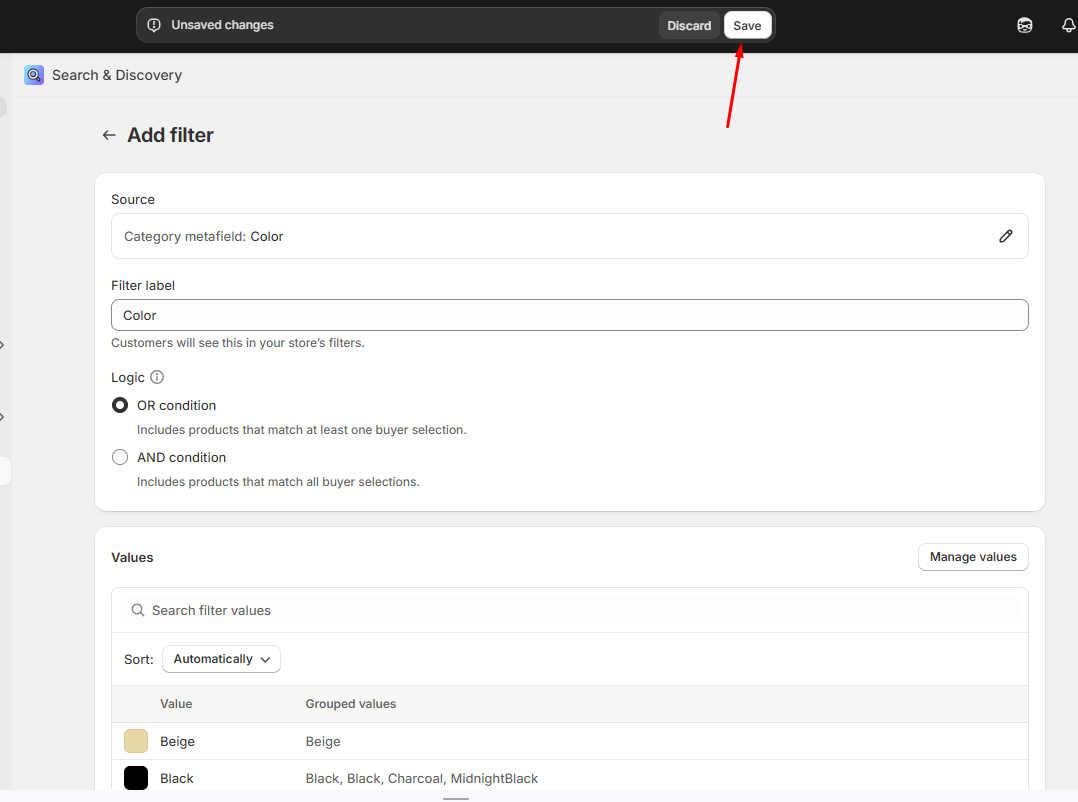
Task: Open the Sort Automatically dropdown
Action: coord(221,659)
